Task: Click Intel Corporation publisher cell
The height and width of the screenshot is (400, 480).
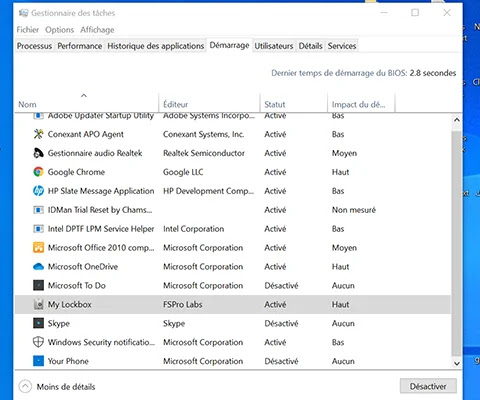Action: (194, 229)
